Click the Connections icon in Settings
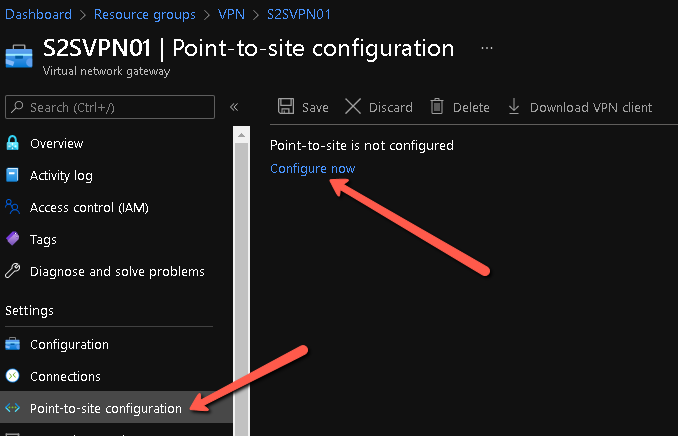This screenshot has width=678, height=436. [13, 376]
